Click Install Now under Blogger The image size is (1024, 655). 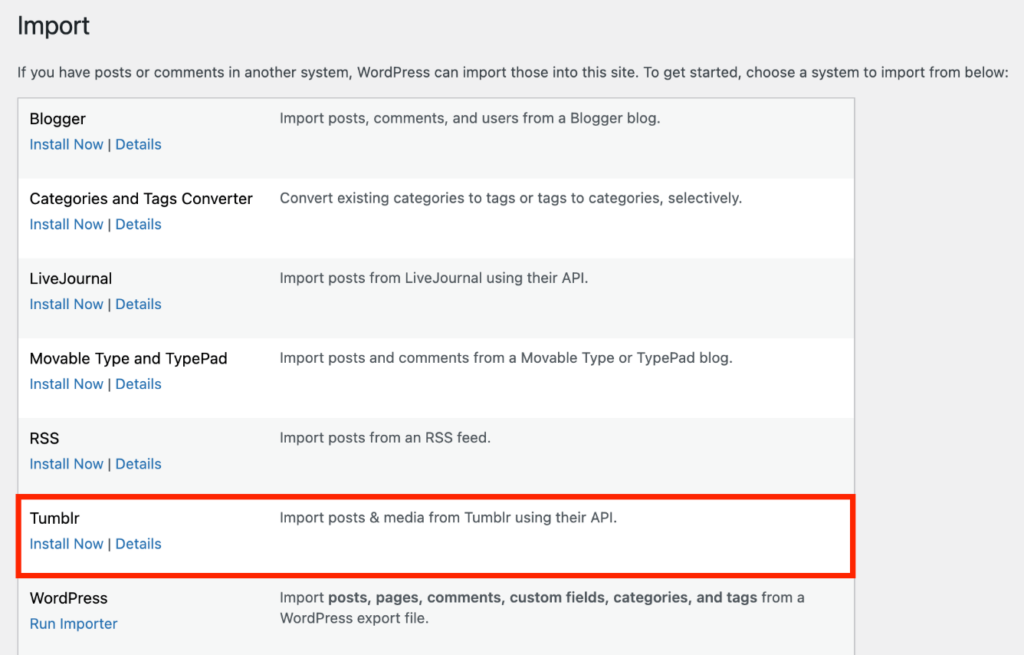(66, 144)
